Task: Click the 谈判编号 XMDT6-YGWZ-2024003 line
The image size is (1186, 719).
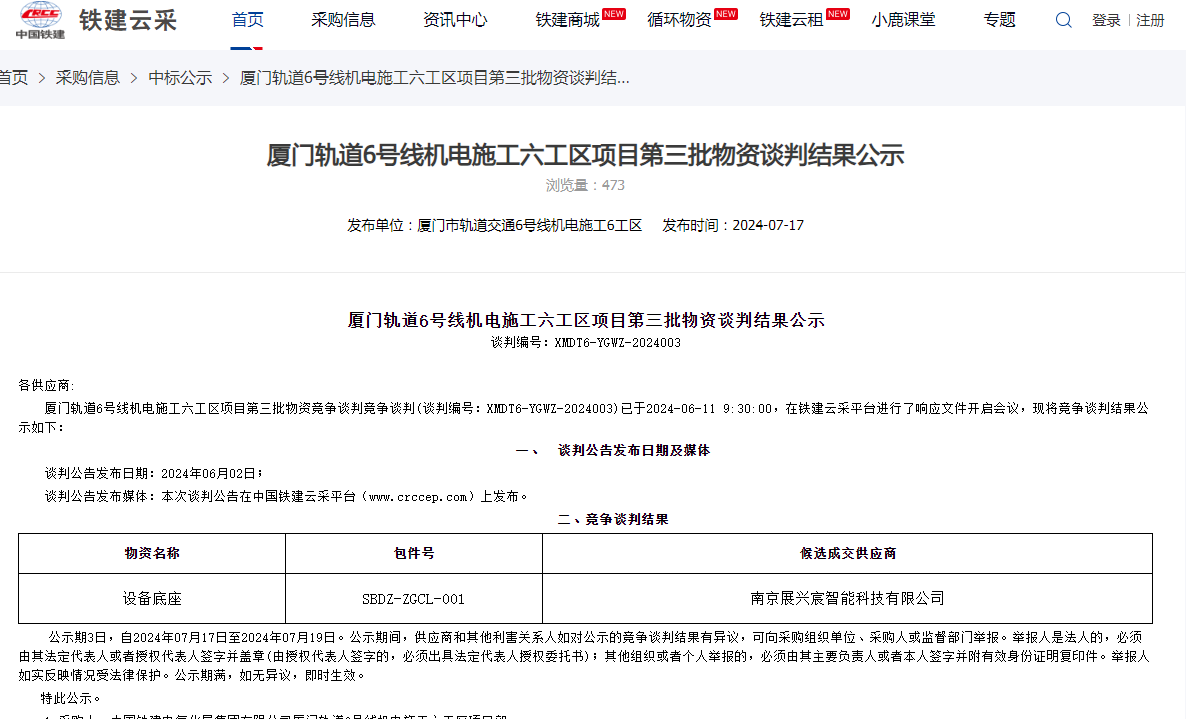Action: pos(585,342)
